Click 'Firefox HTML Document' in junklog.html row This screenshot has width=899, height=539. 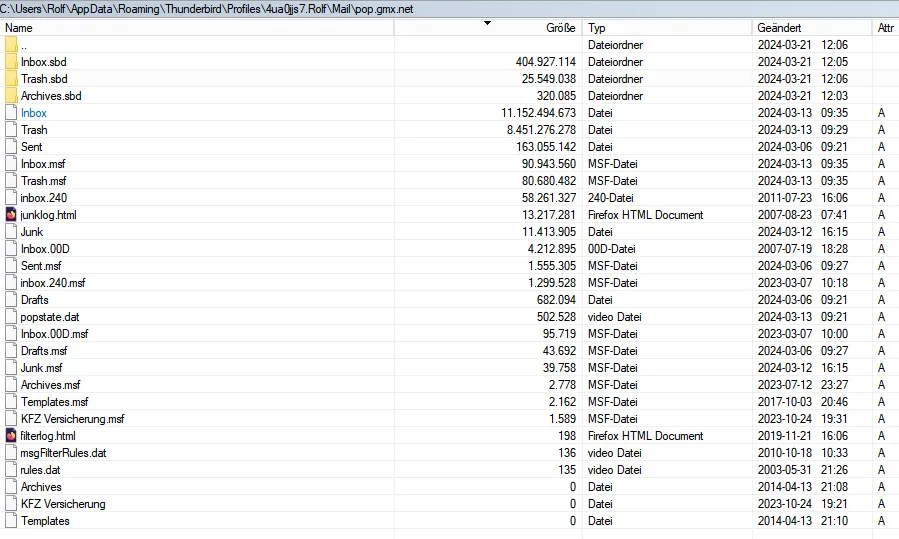[x=645, y=215]
